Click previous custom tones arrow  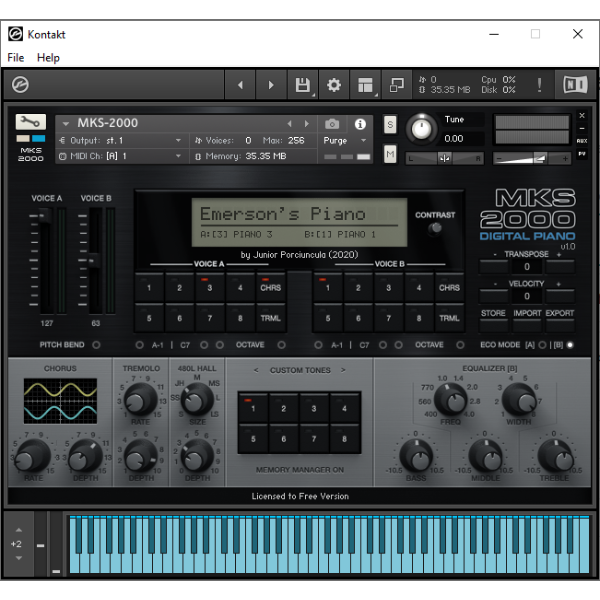tap(256, 370)
